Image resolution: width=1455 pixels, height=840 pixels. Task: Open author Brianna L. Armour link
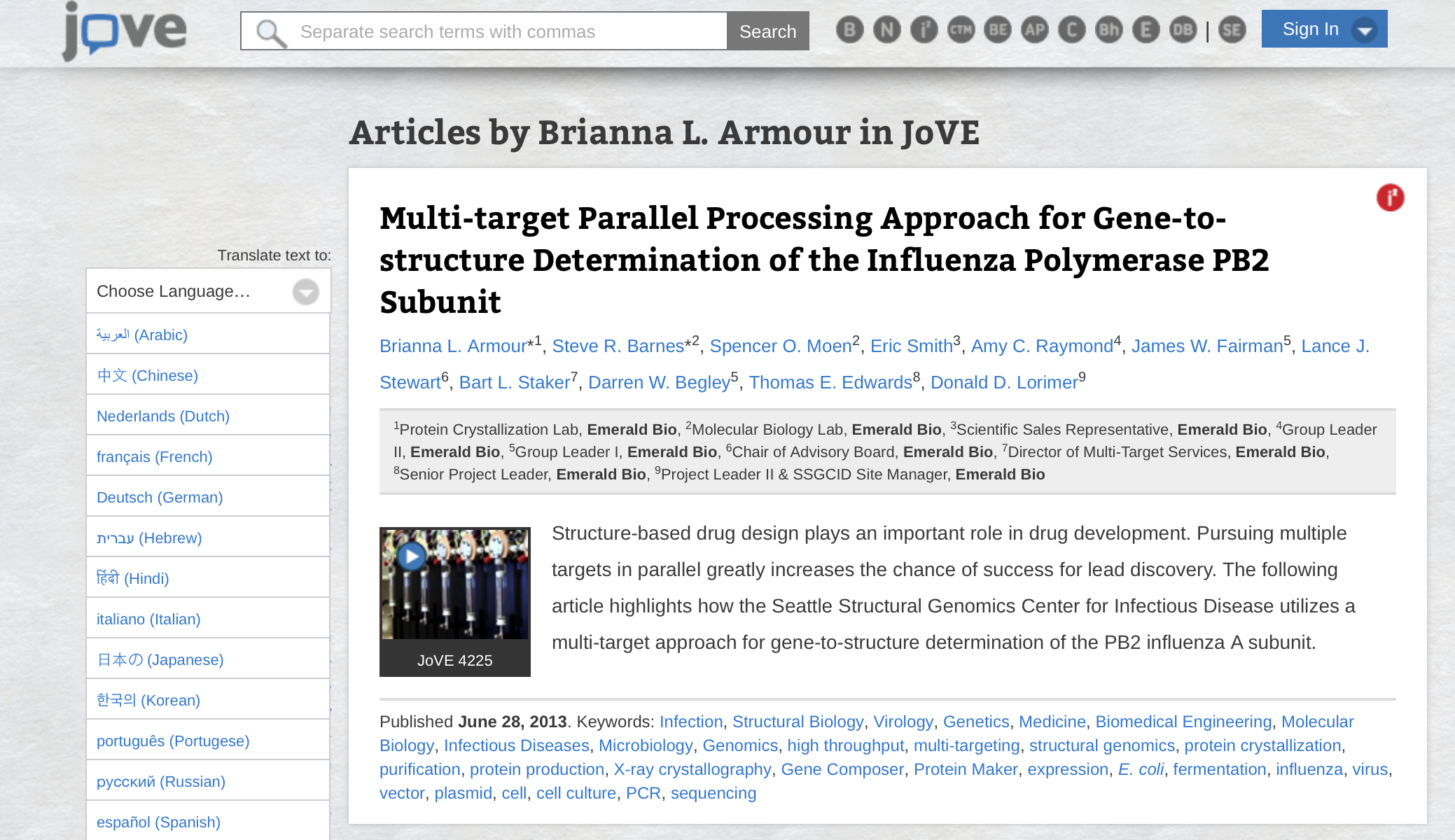[453, 346]
